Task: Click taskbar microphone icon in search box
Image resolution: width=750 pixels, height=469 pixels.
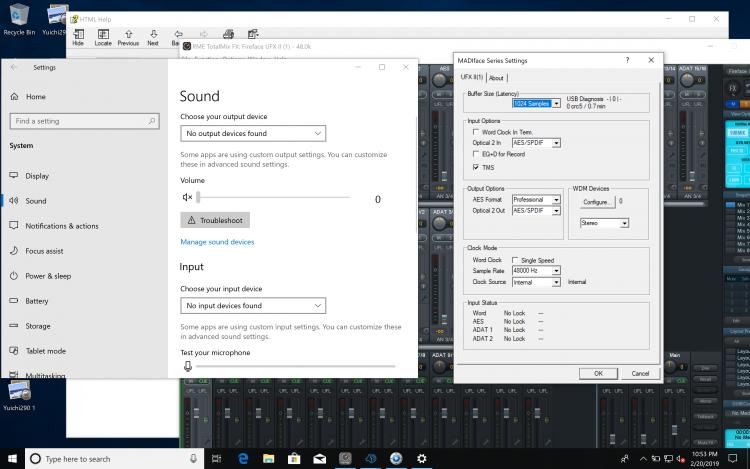Action: click(x=193, y=458)
